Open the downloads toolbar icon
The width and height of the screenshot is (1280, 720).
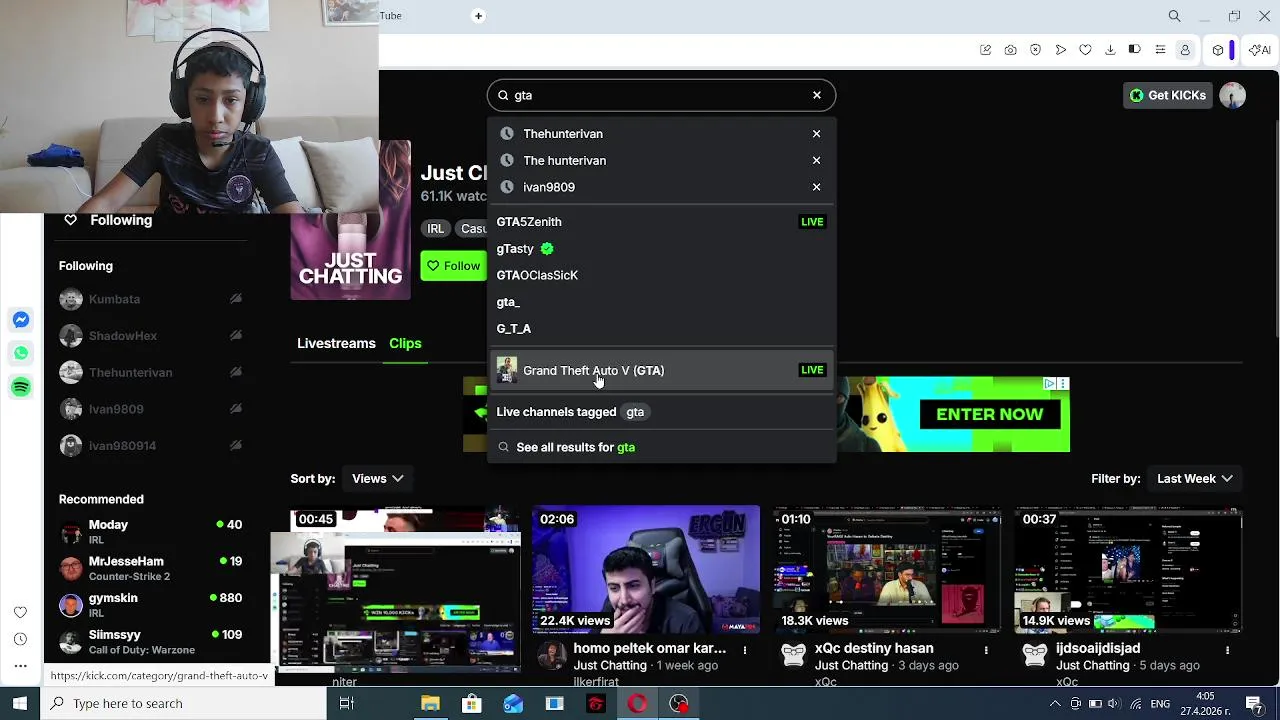coord(1110,50)
